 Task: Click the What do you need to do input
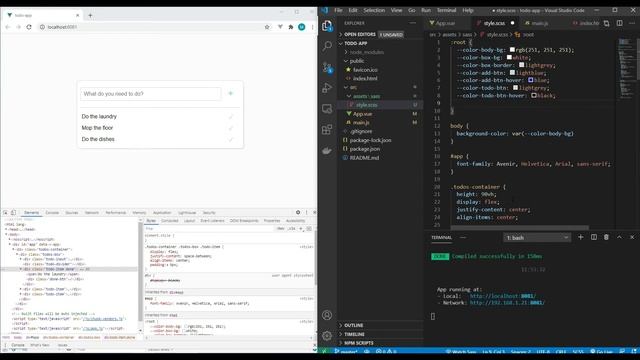coord(151,94)
